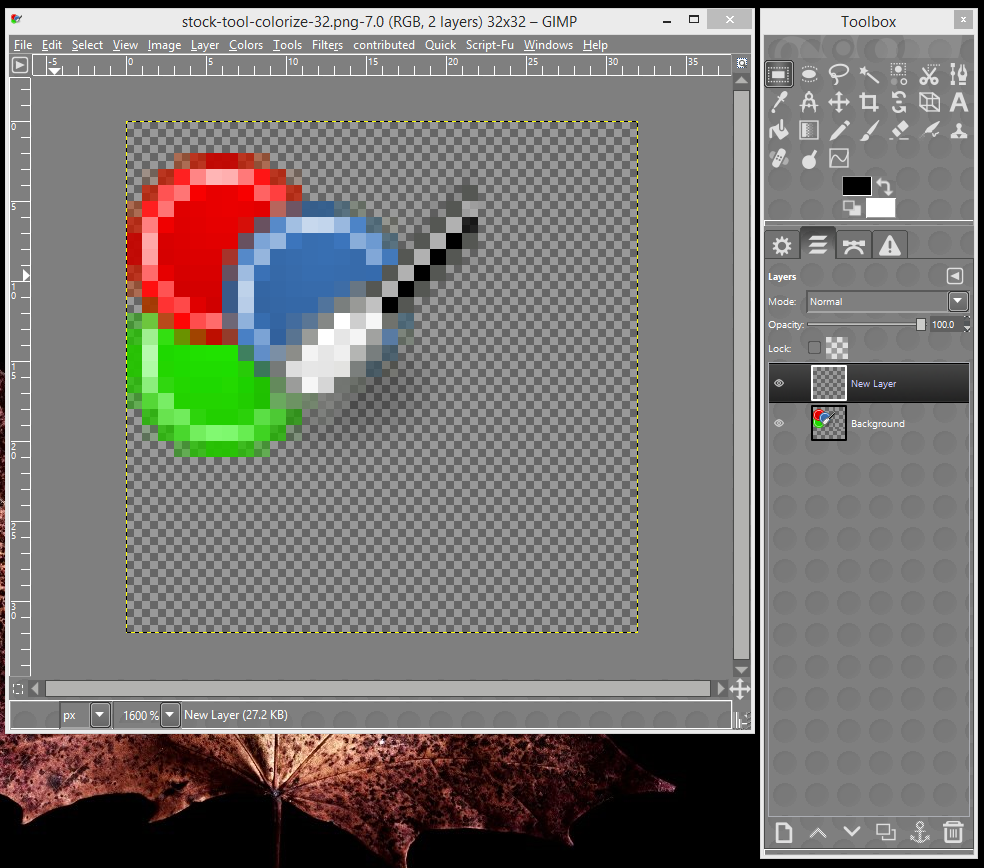Create a new layer button
The width and height of the screenshot is (984, 868).
click(x=784, y=833)
